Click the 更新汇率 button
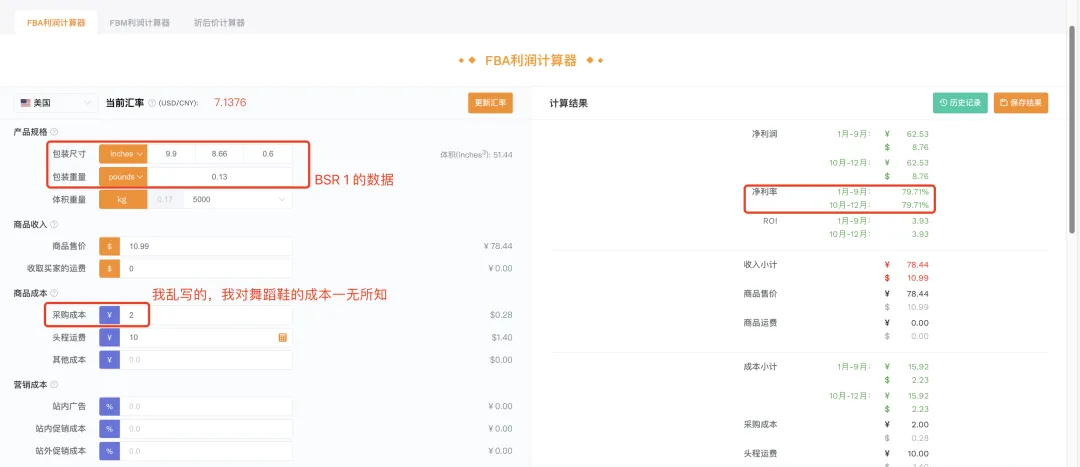1080x467 pixels. (x=490, y=103)
